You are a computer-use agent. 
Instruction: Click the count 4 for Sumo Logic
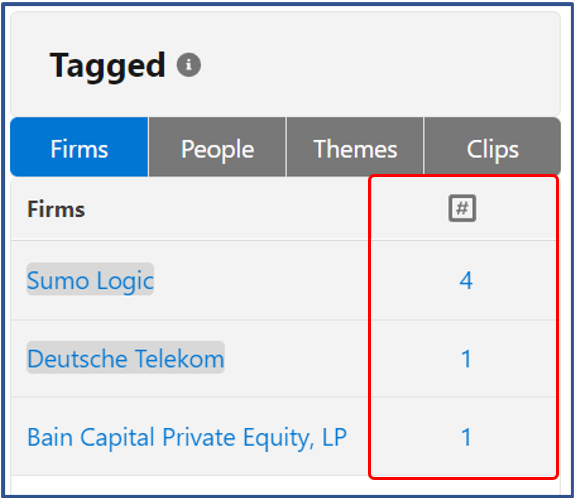point(466,281)
